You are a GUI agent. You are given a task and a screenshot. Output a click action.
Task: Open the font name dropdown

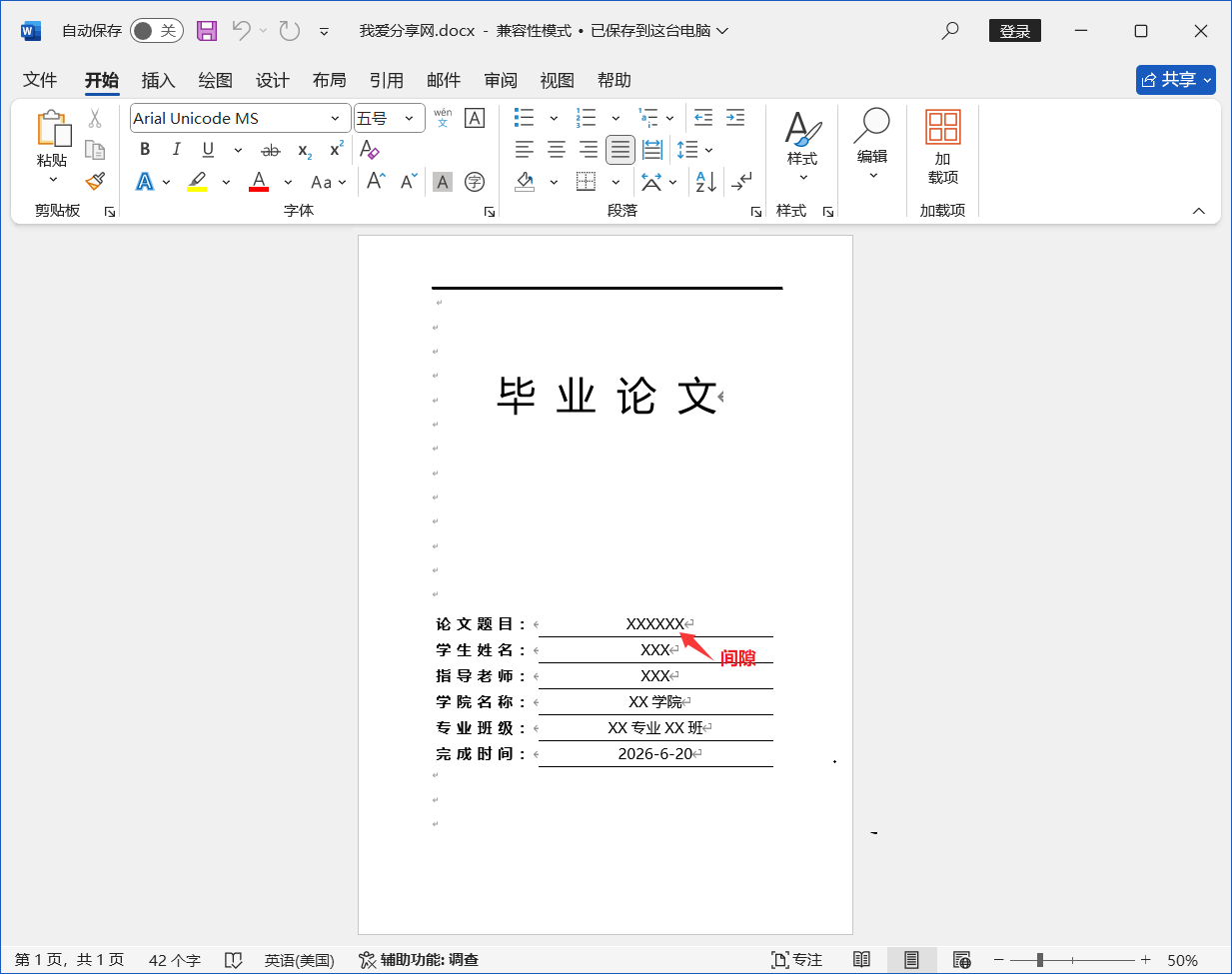[335, 118]
